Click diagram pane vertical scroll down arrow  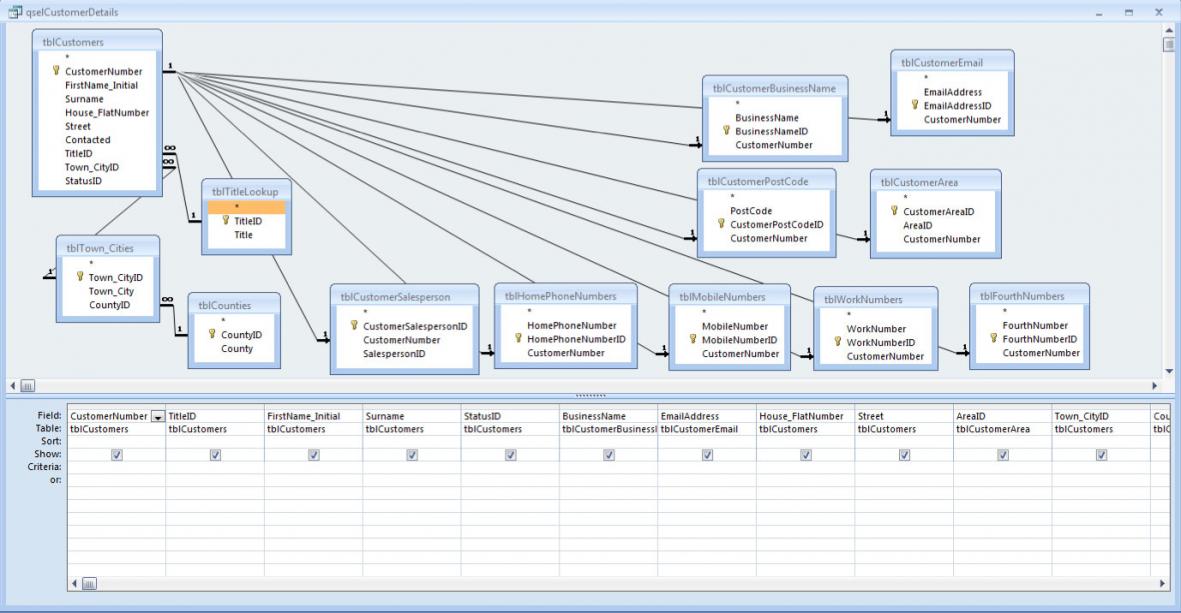point(1169,371)
